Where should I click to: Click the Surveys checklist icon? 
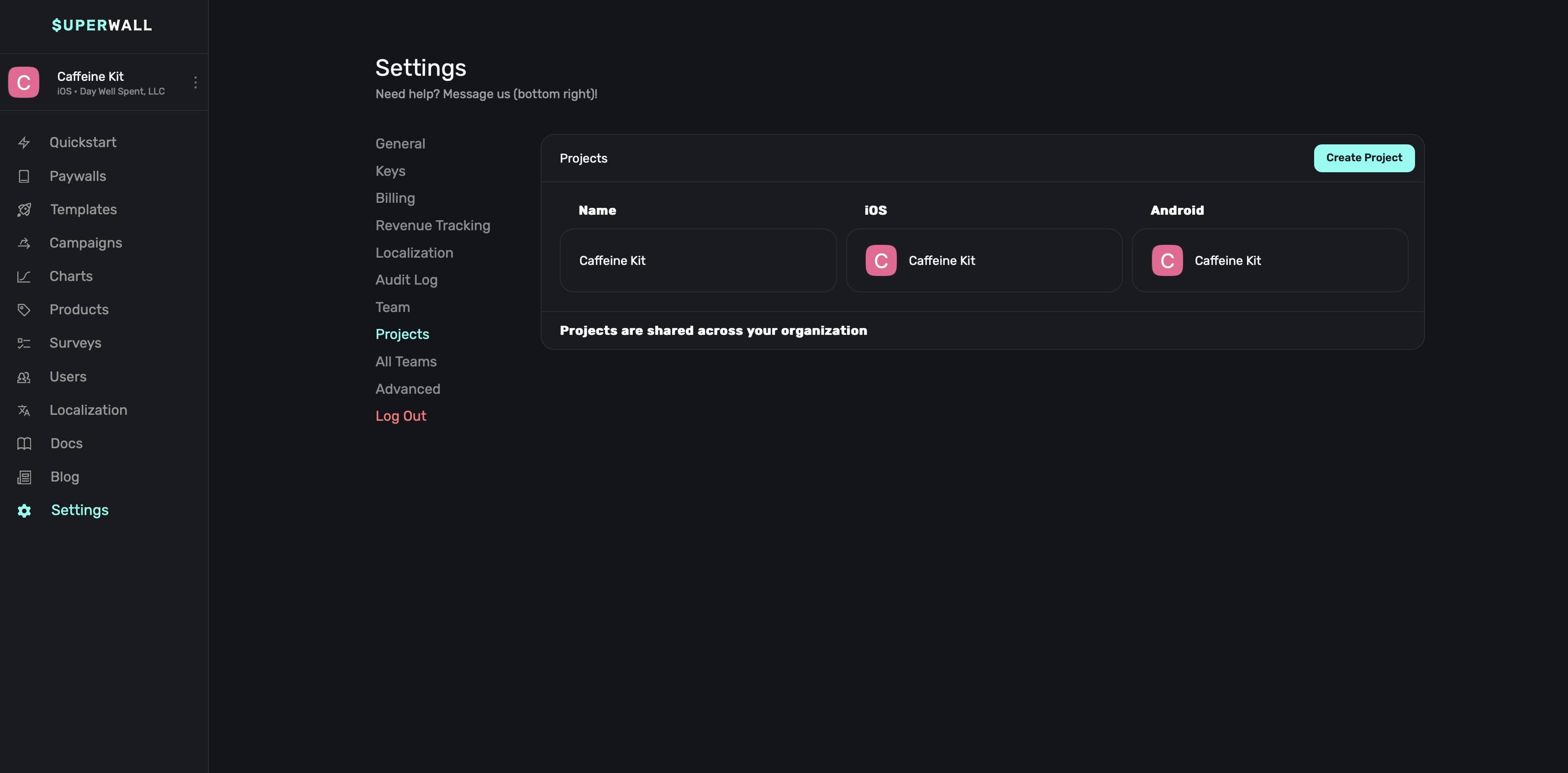pyautogui.click(x=24, y=344)
